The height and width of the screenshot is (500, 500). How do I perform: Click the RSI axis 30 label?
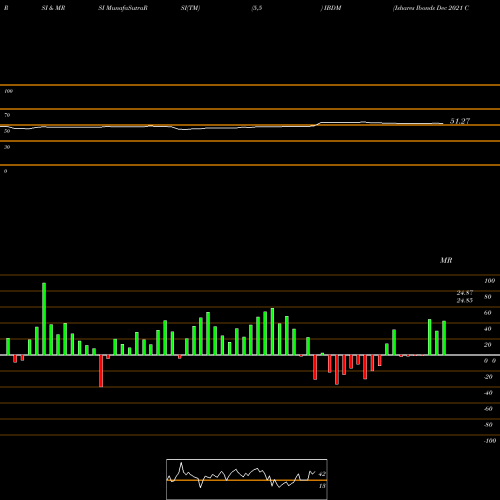[7, 147]
